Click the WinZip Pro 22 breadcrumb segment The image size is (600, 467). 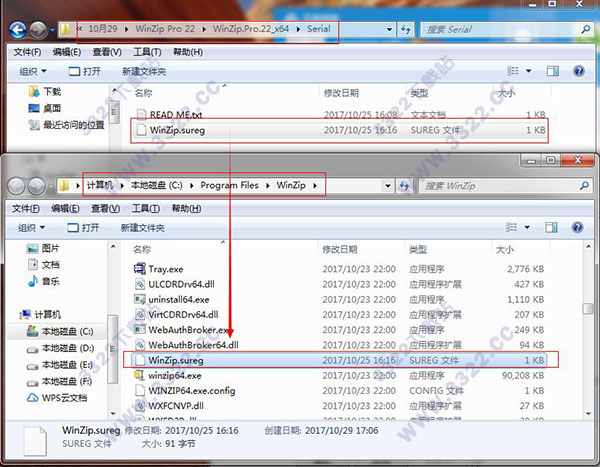(x=165, y=29)
